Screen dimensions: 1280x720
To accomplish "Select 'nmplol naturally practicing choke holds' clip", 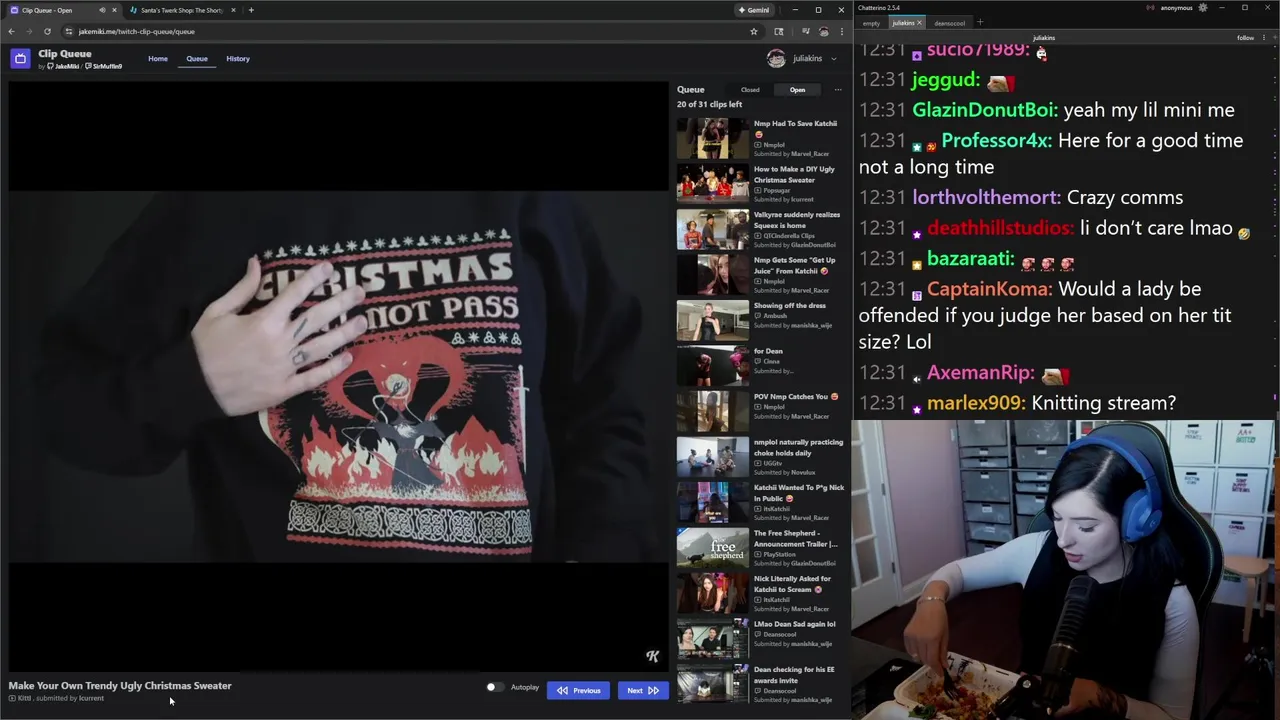I will click(762, 457).
